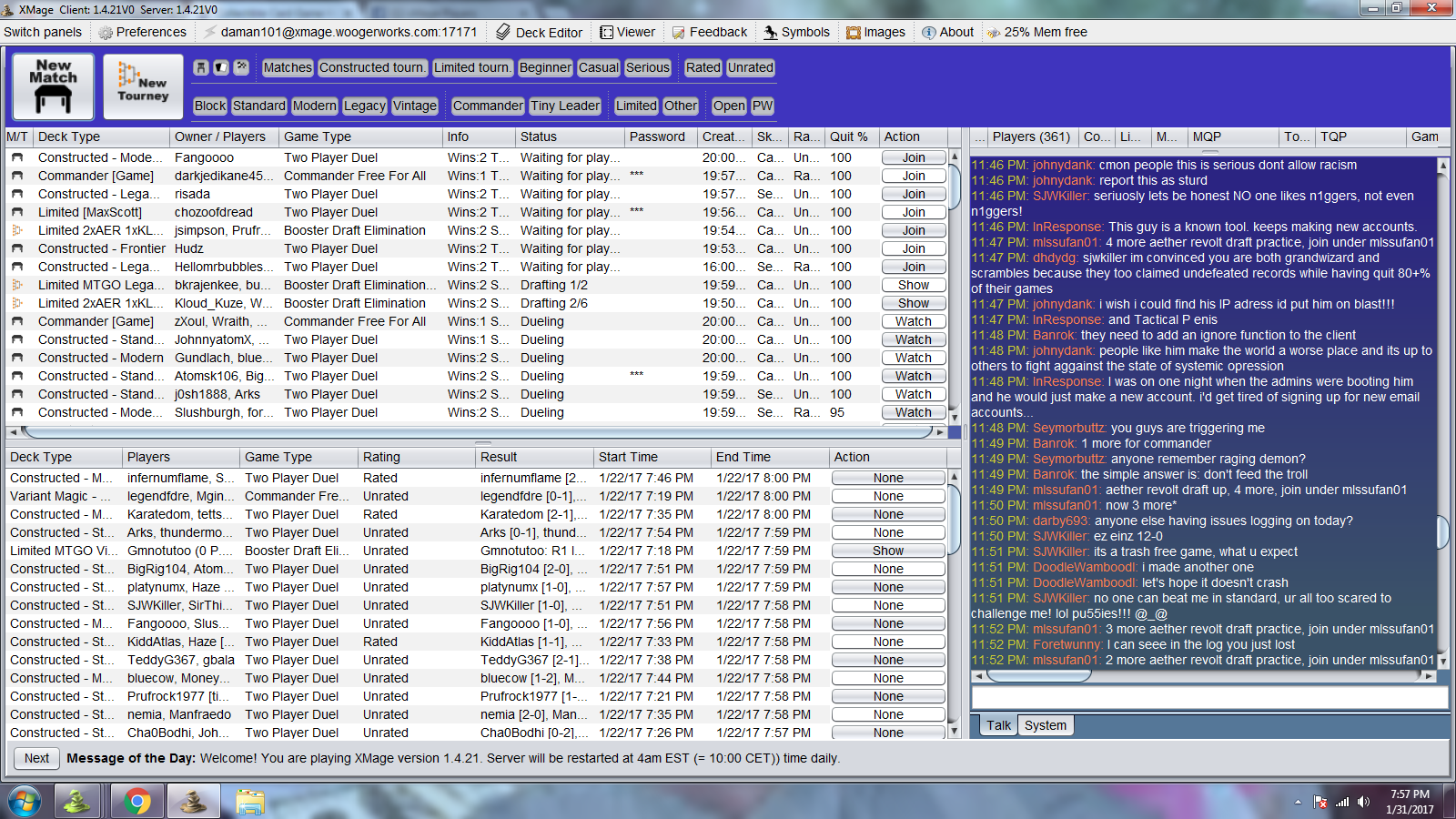Open the XMage app from the taskbar
Screen dimensions: 1456x819
[193, 802]
